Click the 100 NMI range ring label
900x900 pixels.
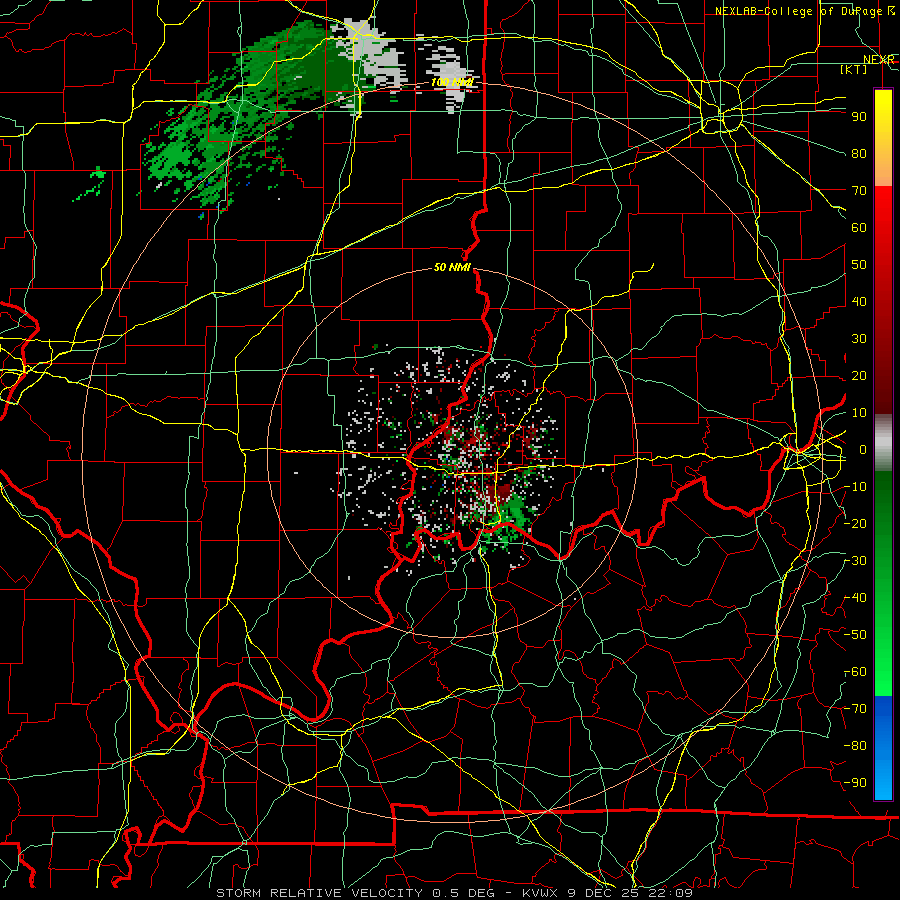point(452,82)
